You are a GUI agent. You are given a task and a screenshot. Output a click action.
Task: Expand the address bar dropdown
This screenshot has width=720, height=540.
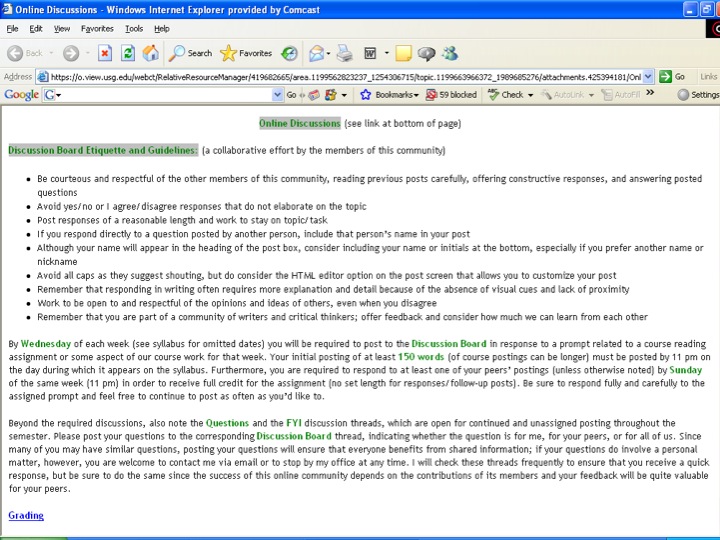(x=648, y=76)
